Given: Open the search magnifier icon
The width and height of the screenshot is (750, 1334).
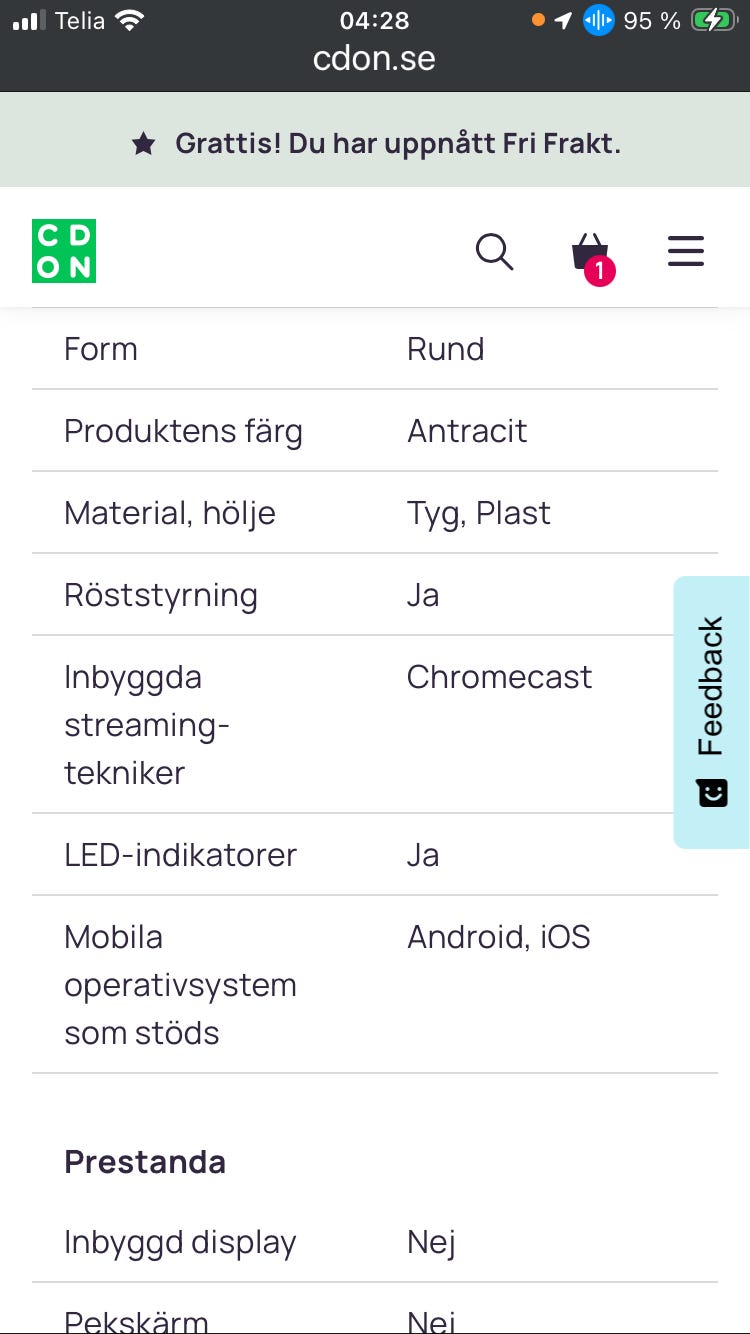Looking at the screenshot, I should 494,252.
